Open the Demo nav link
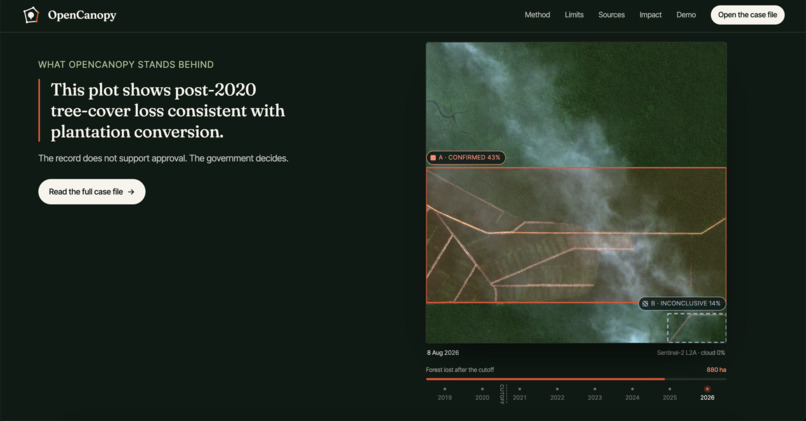806x421 pixels. coord(686,15)
